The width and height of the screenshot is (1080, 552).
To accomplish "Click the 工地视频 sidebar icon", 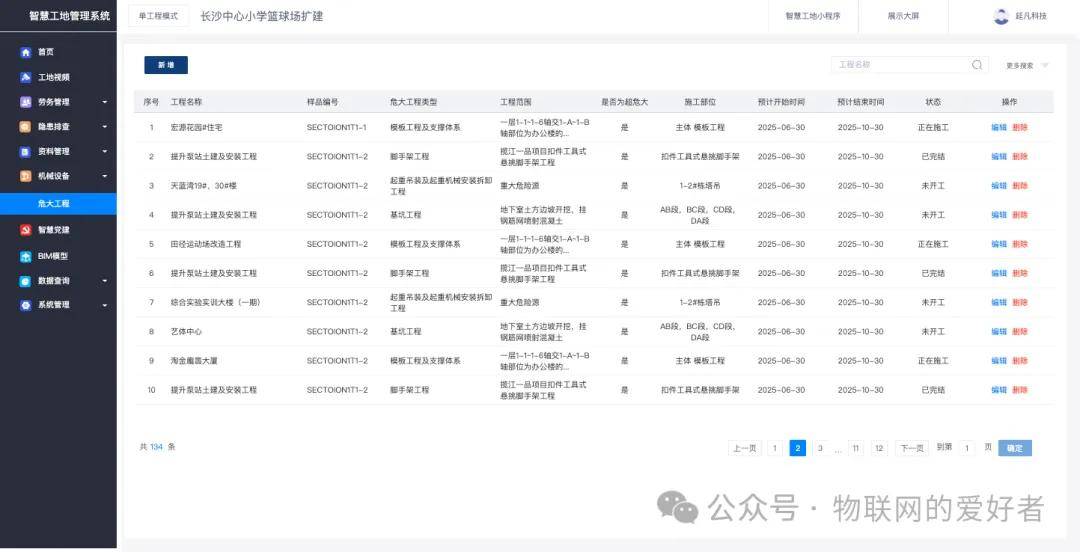I will click(x=25, y=77).
